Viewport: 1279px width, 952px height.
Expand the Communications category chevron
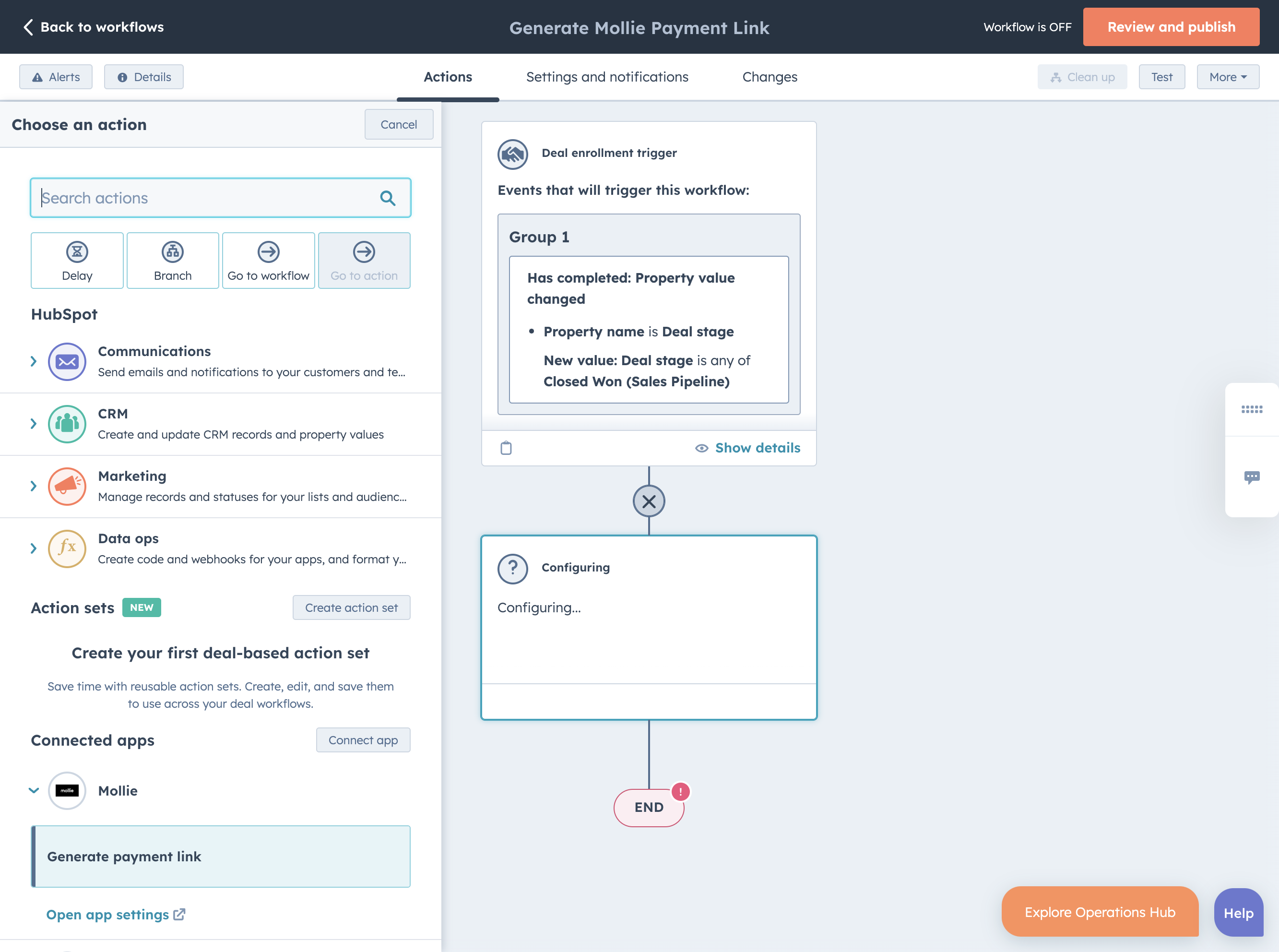tap(34, 361)
